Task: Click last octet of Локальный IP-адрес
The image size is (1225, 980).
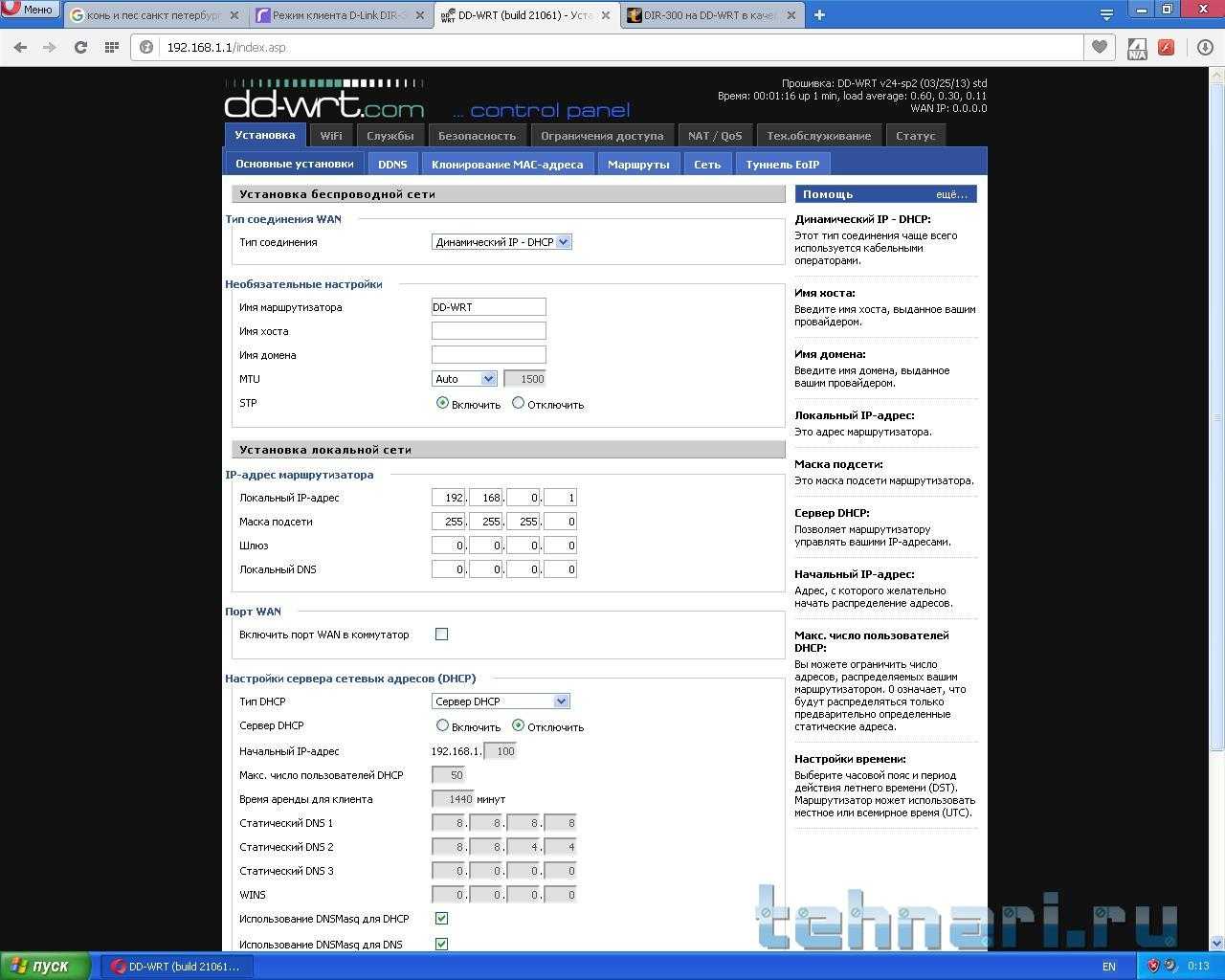Action: [560, 498]
